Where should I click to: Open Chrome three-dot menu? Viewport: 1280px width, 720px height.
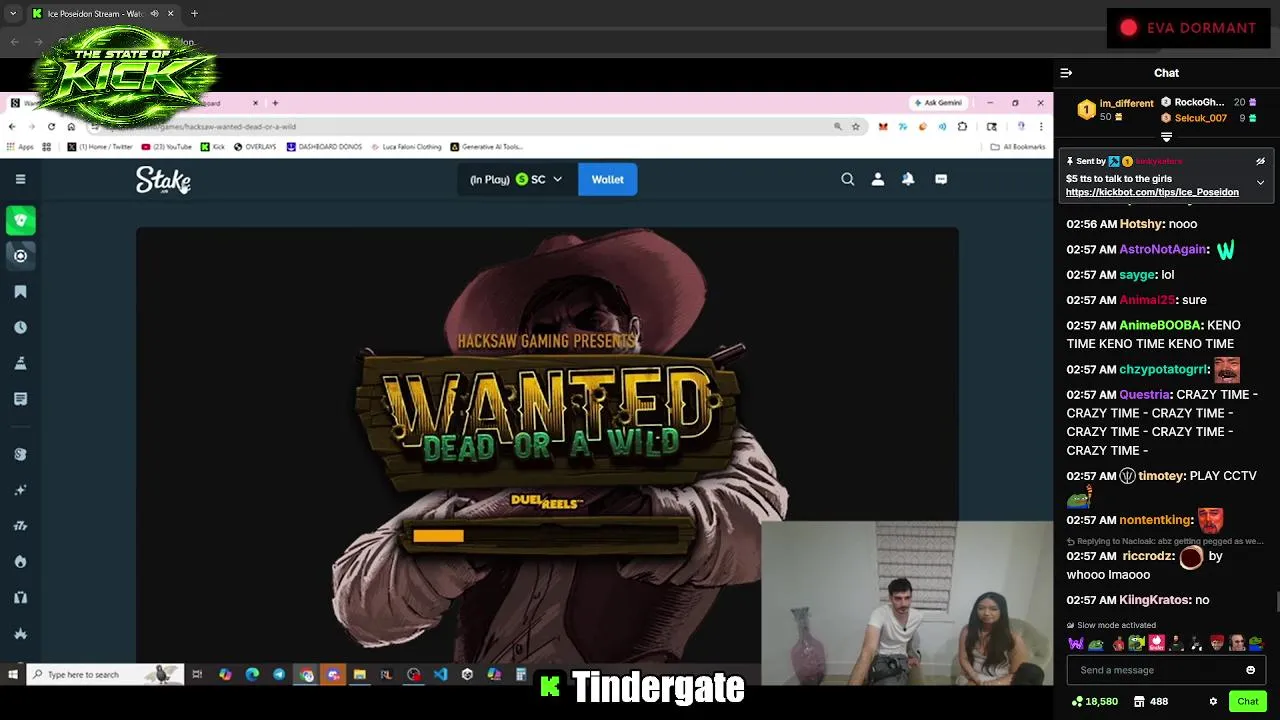[1041, 127]
